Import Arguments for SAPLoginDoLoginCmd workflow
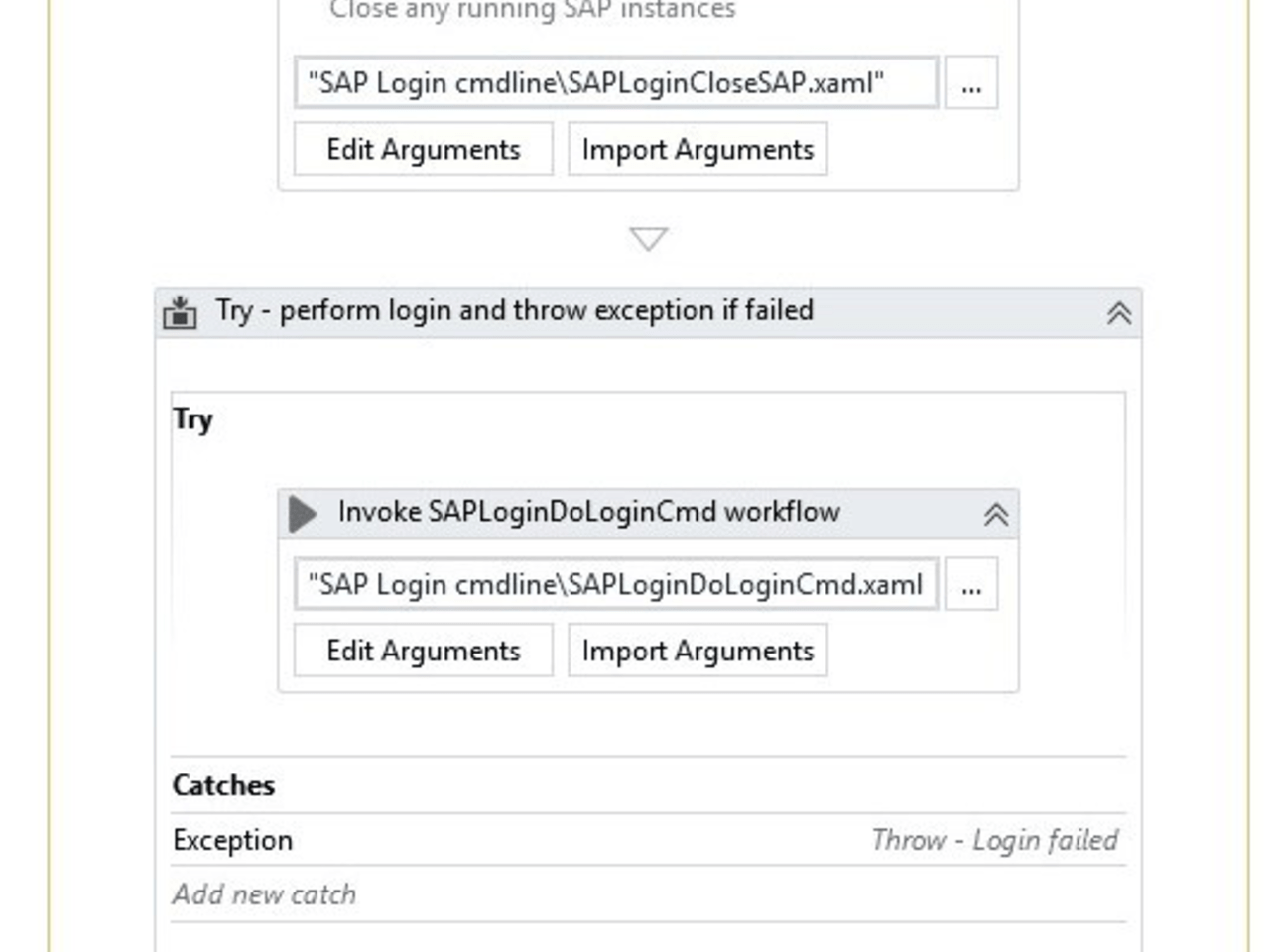 pyautogui.click(x=698, y=651)
